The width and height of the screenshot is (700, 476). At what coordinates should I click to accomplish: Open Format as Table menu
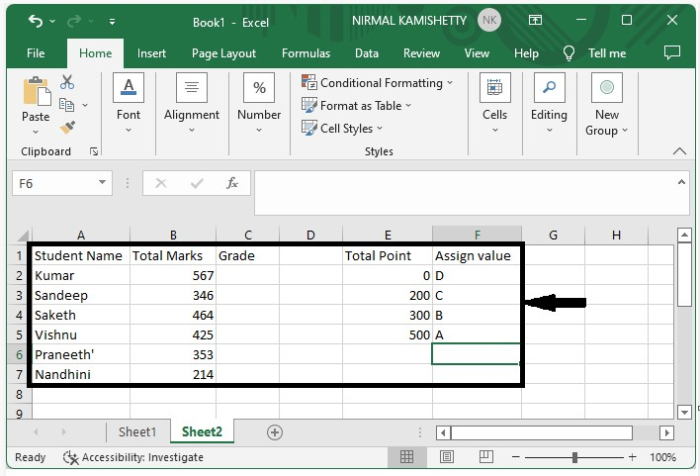[x=356, y=106]
